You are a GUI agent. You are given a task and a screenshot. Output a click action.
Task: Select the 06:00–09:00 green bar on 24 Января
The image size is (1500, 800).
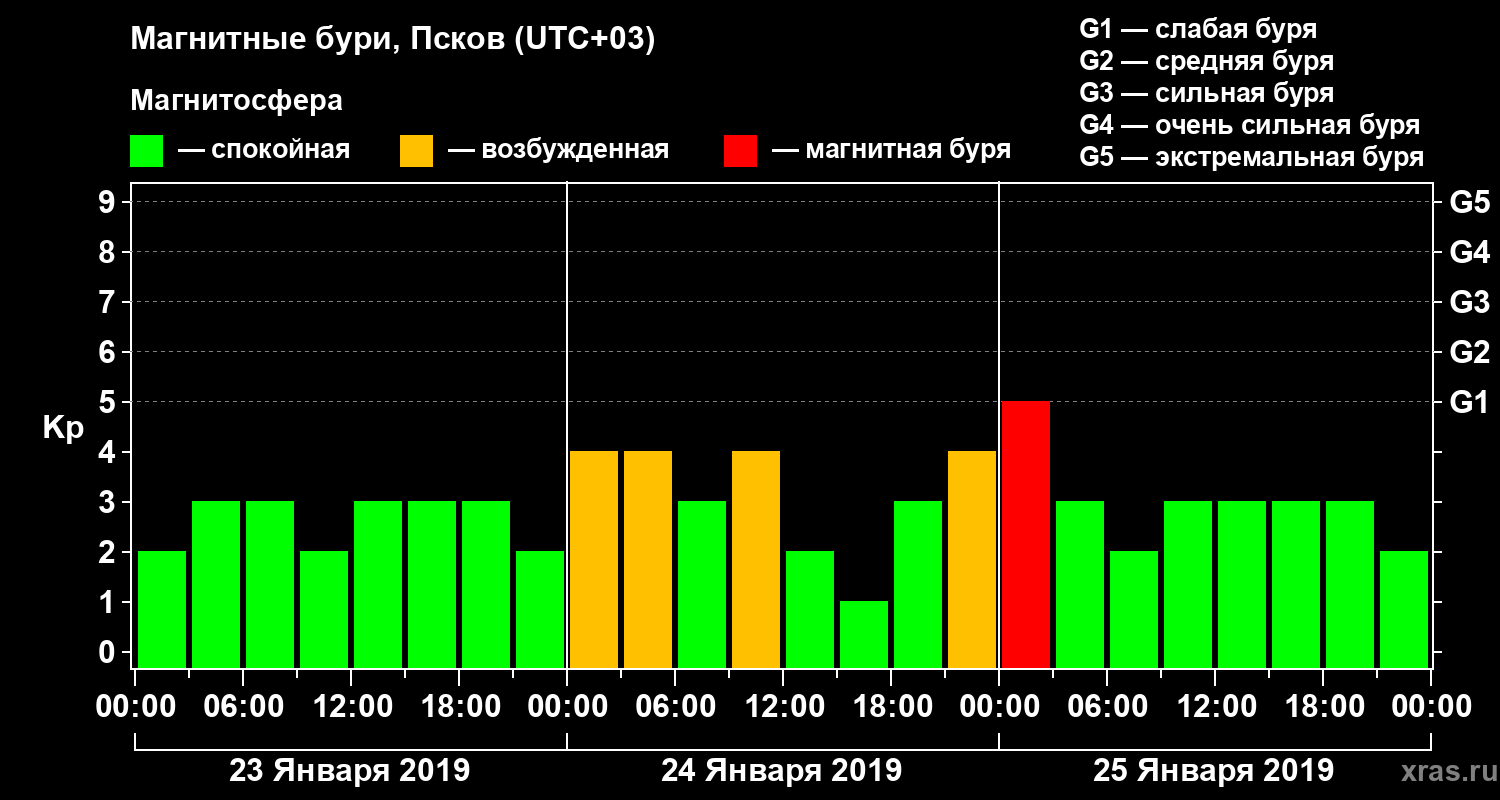(x=702, y=584)
